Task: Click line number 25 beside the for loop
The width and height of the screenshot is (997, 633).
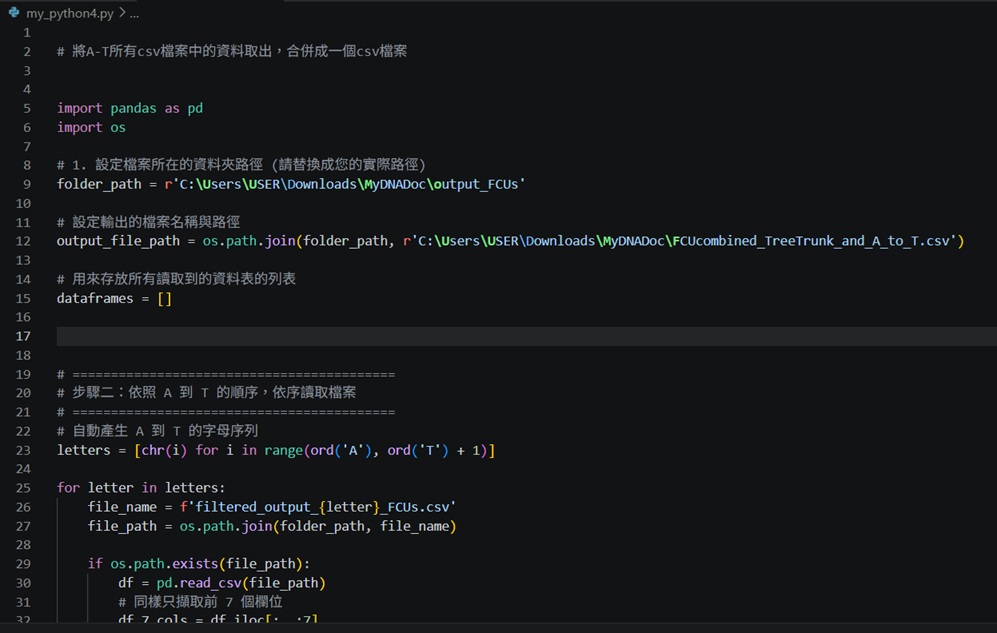Action: pyautogui.click(x=24, y=488)
